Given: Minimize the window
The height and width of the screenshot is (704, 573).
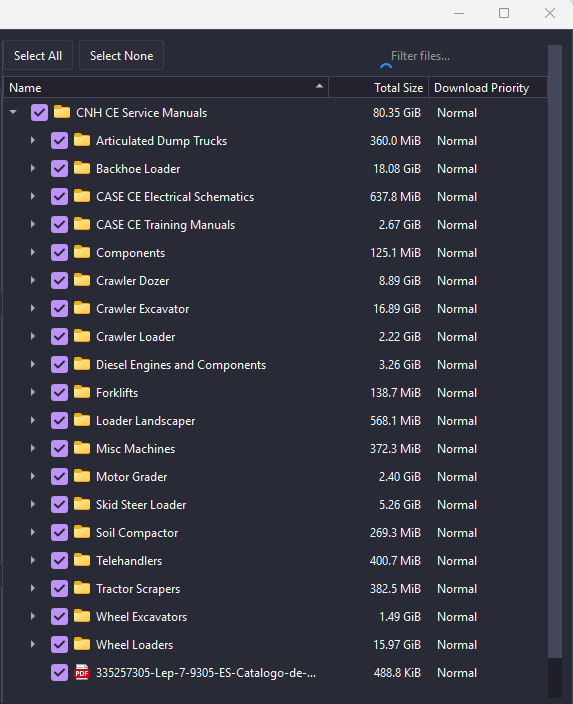Looking at the screenshot, I should pyautogui.click(x=458, y=13).
